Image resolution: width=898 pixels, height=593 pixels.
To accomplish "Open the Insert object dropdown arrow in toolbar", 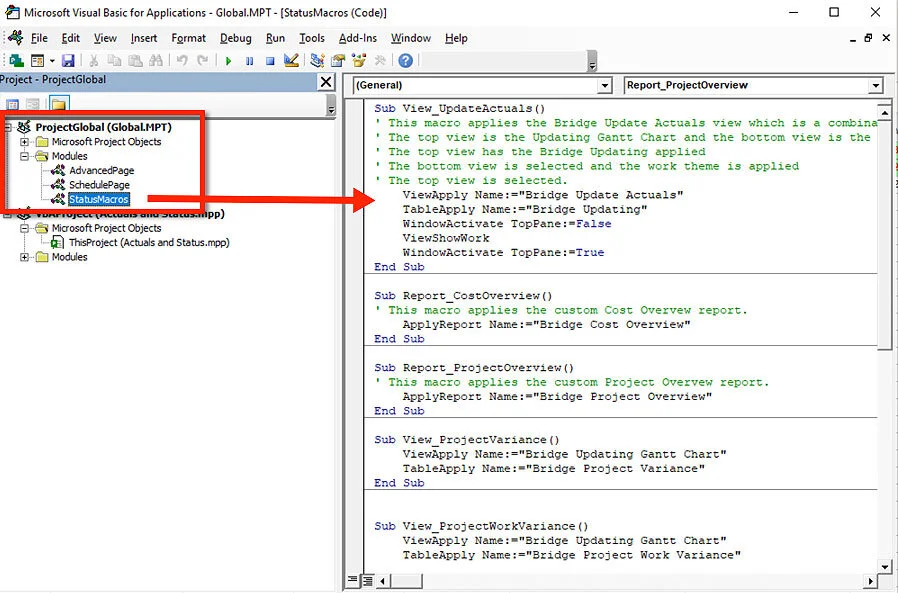I will click(52, 60).
